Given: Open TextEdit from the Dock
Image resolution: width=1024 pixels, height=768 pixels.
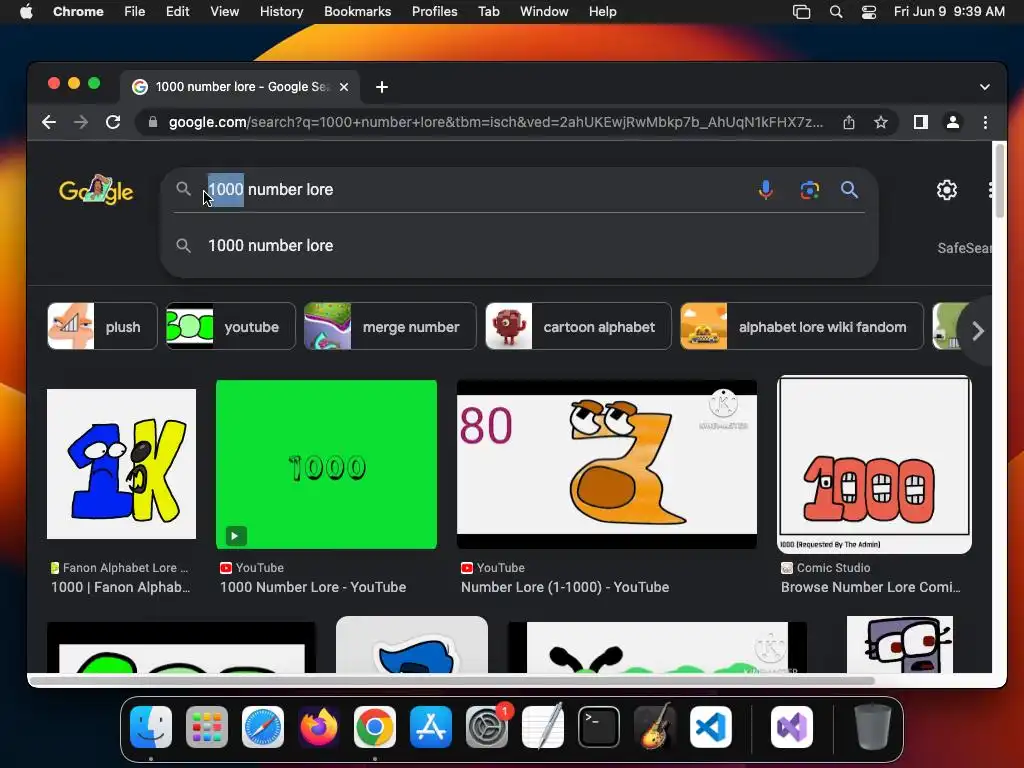Looking at the screenshot, I should click(543, 727).
